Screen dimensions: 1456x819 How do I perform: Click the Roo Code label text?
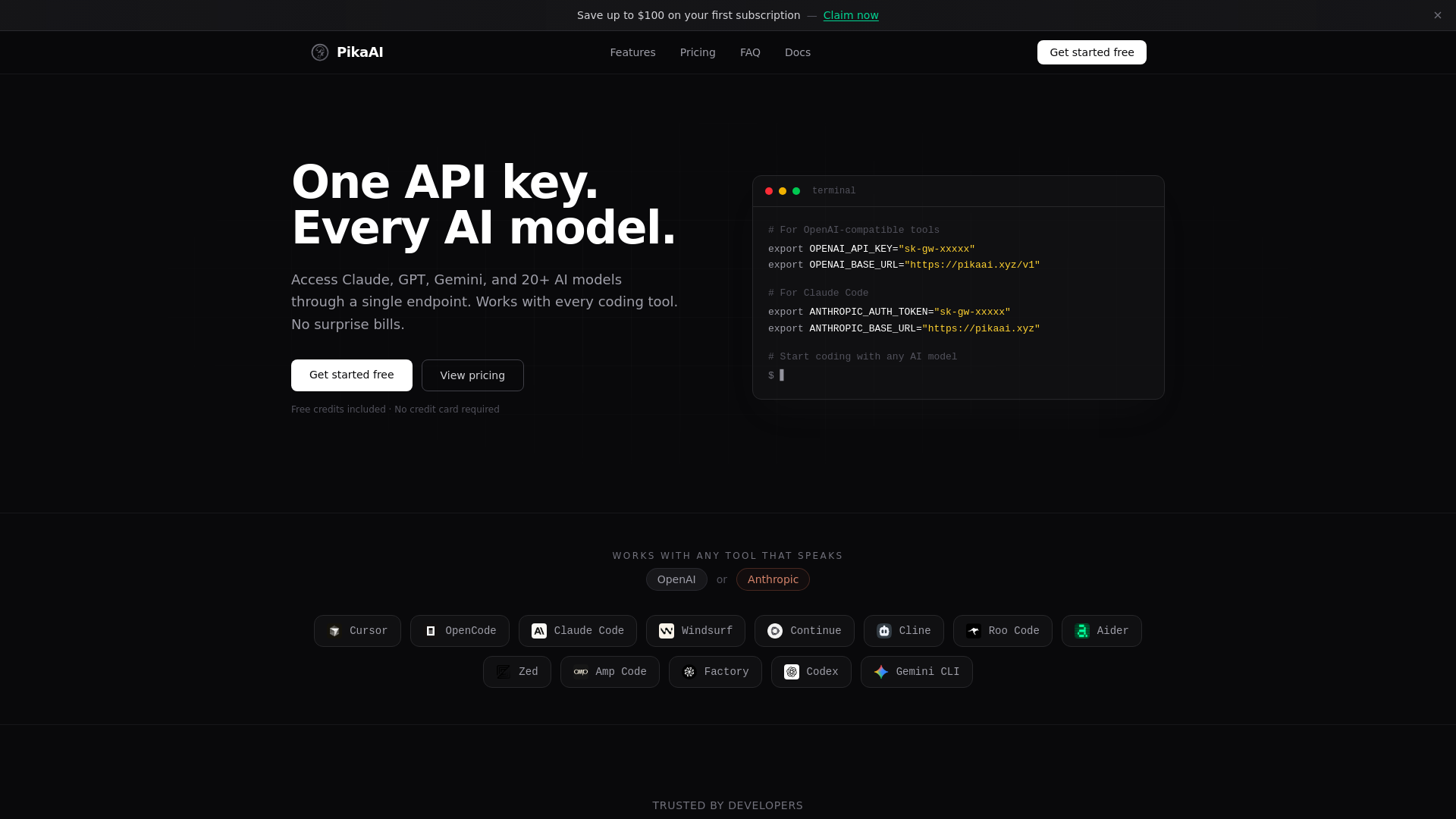(1014, 631)
